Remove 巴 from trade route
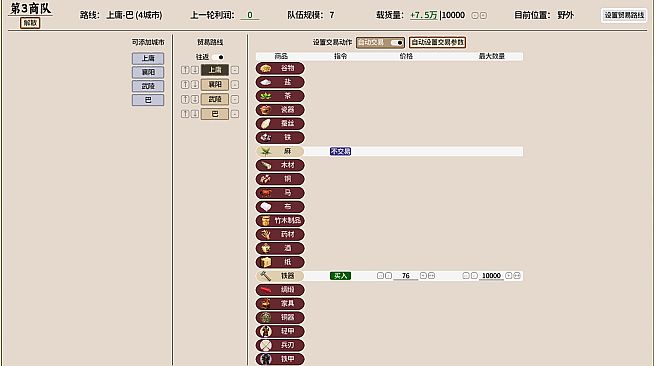Image resolution: width=654 pixels, height=366 pixels. click(235, 114)
